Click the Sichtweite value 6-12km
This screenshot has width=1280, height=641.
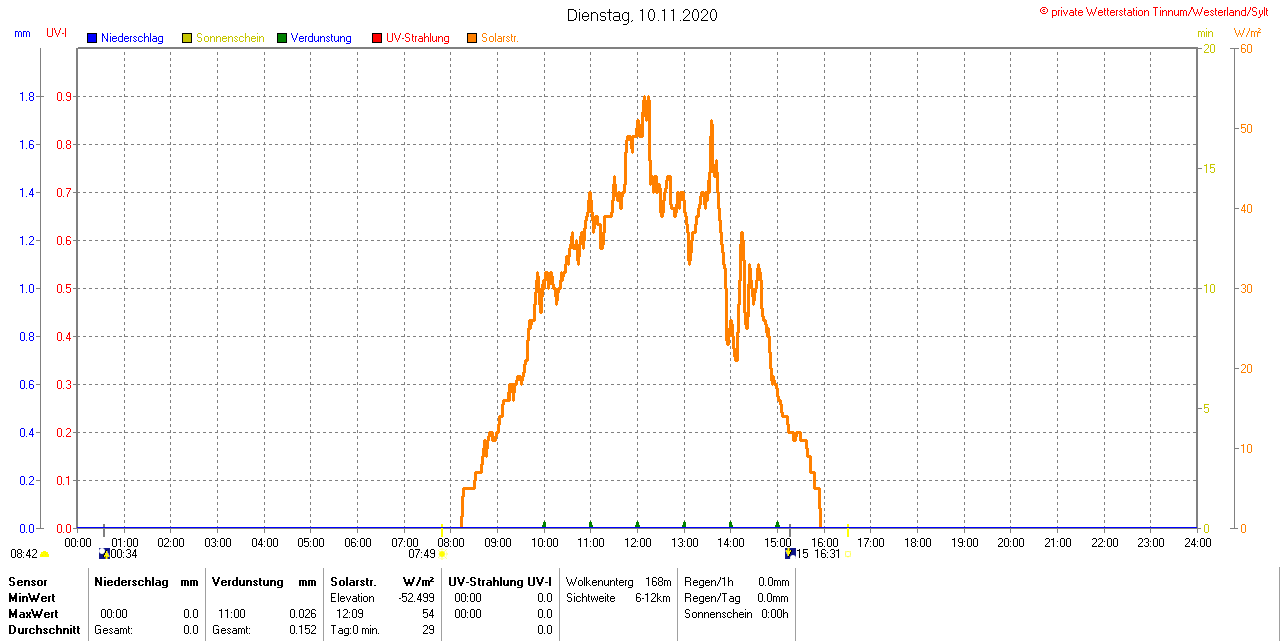coord(652,598)
